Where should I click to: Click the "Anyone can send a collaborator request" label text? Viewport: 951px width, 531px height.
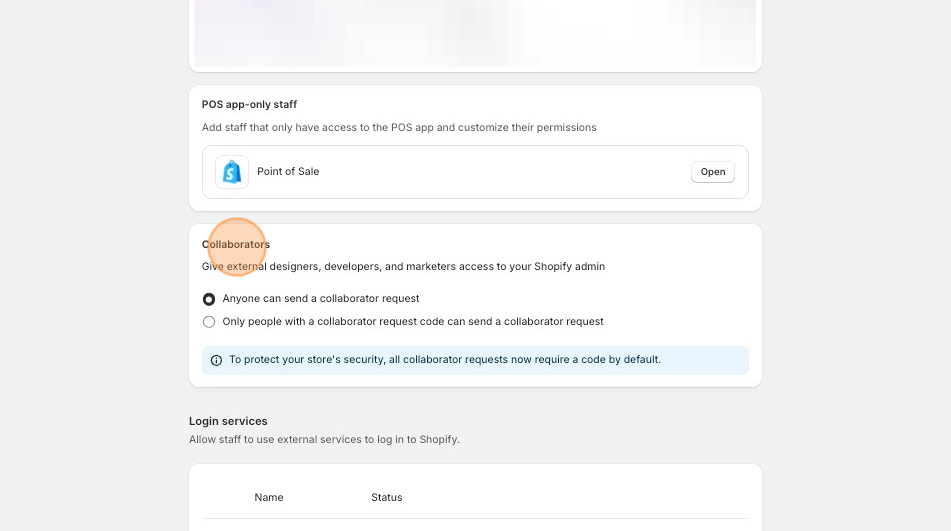point(320,299)
